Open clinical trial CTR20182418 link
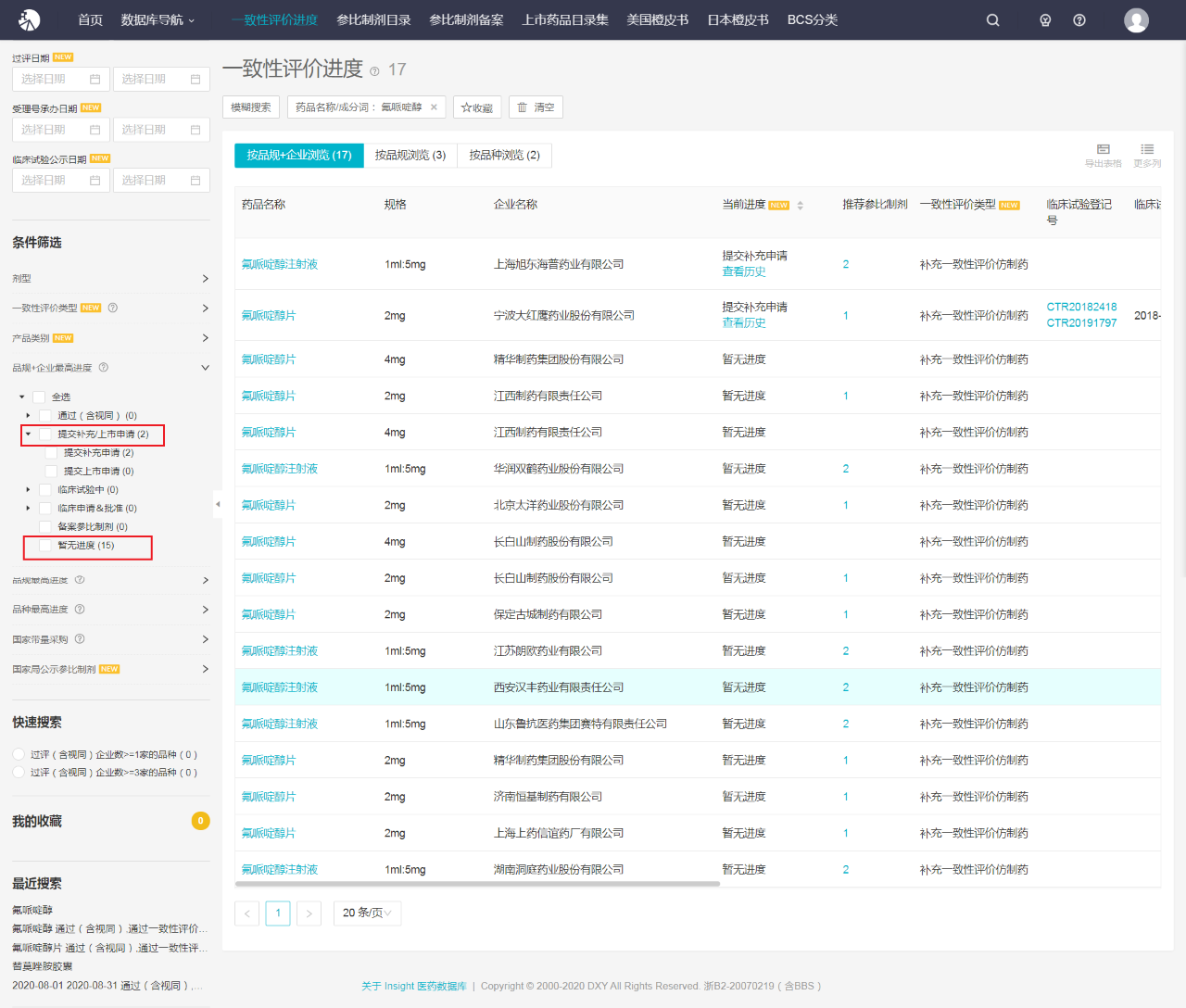This screenshot has height=1008, width=1186. pos(1081,307)
